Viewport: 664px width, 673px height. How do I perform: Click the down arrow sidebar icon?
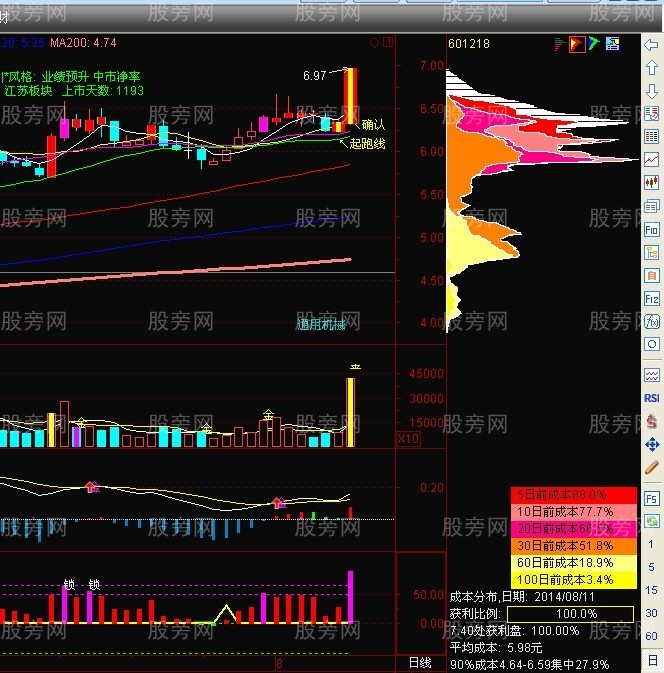652,91
